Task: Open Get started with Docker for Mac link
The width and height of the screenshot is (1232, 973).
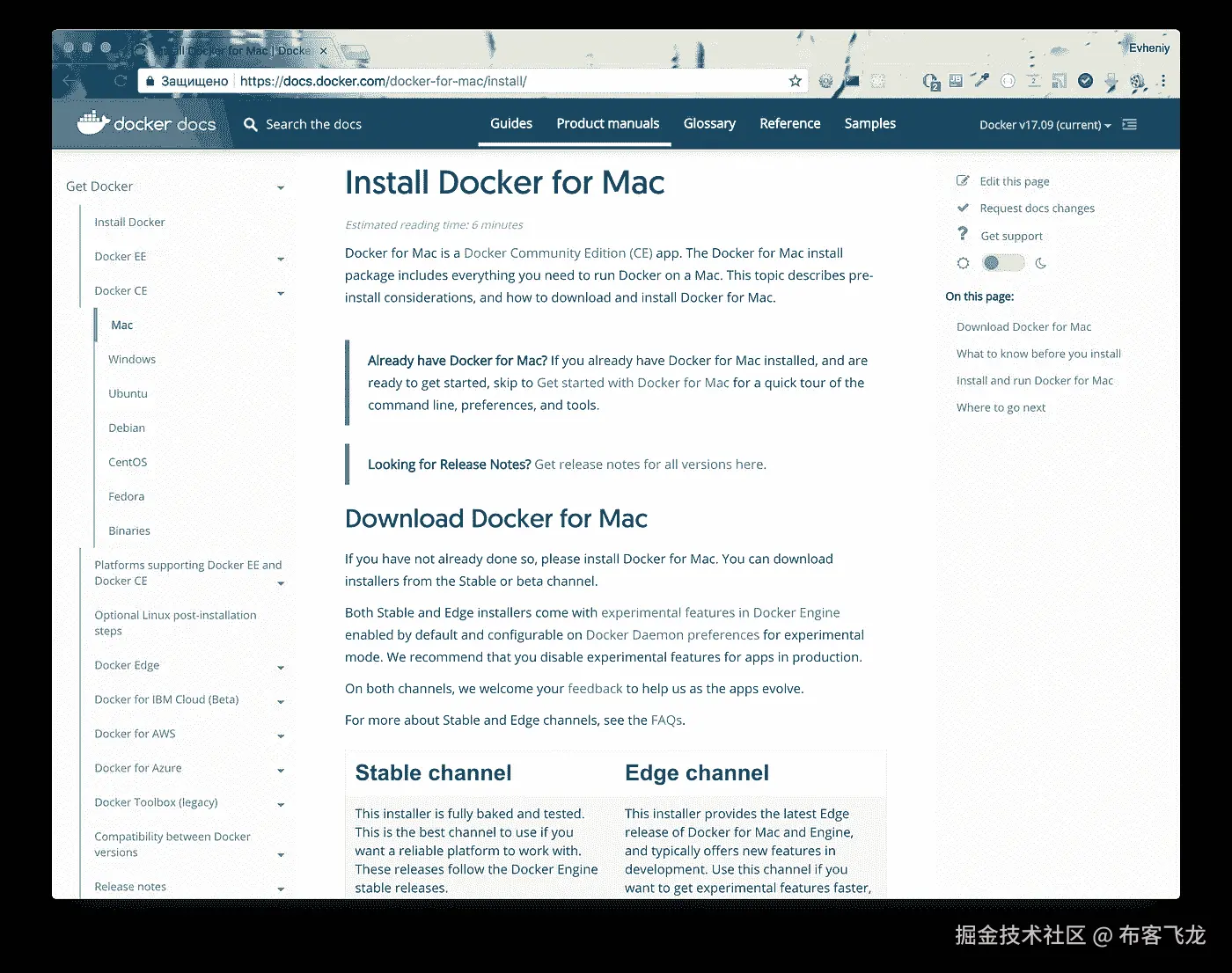Action: click(x=633, y=383)
